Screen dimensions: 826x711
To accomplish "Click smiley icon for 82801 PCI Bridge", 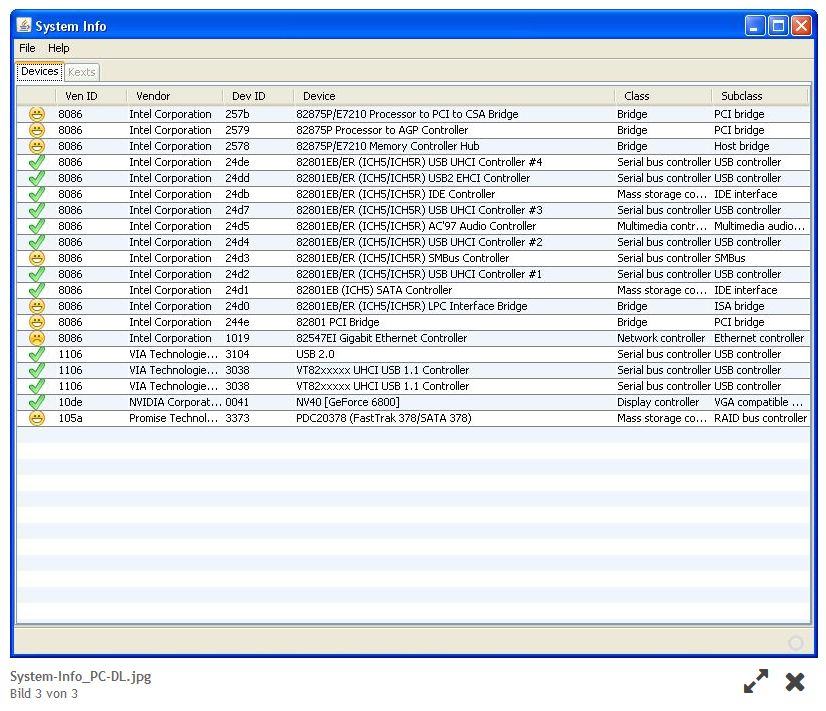I will (x=36, y=322).
